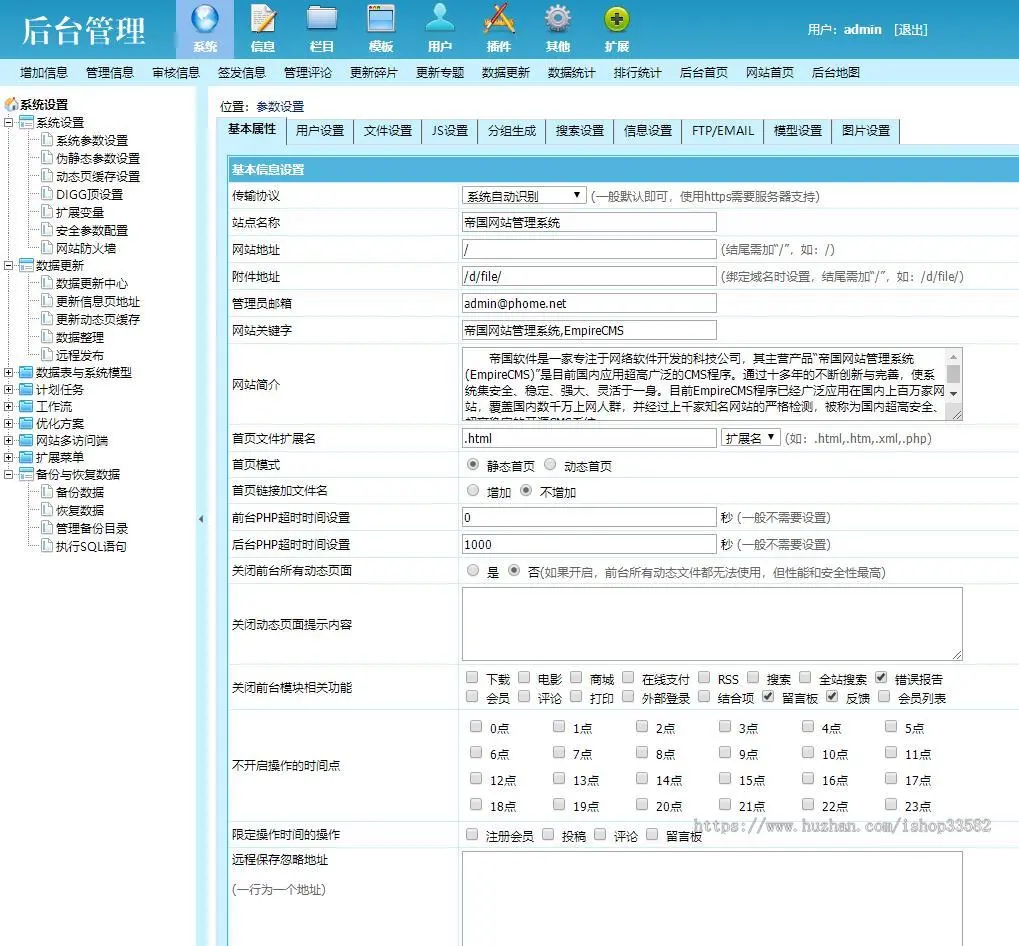The width and height of the screenshot is (1019, 946).
Task: Click the page icon beside 安全参数配置
Action: [x=46, y=229]
